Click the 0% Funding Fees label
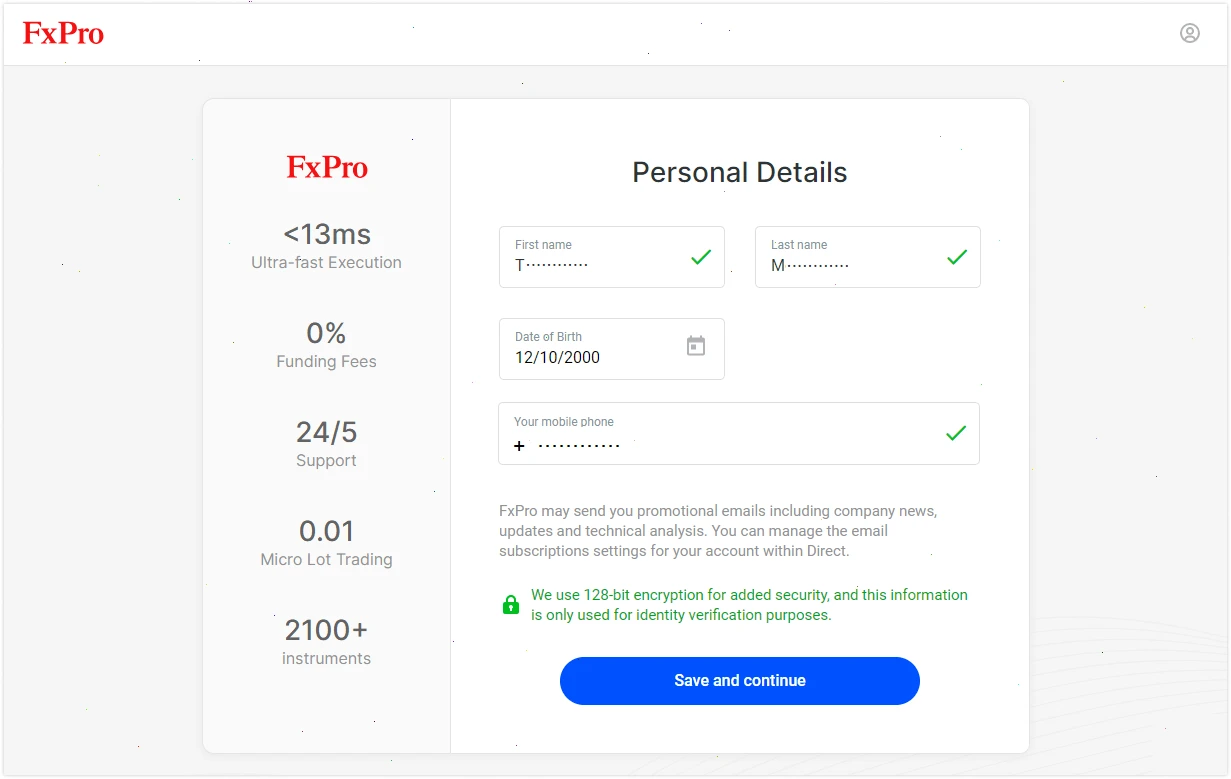Image resolution: width=1231 pixels, height=779 pixels. tap(326, 345)
